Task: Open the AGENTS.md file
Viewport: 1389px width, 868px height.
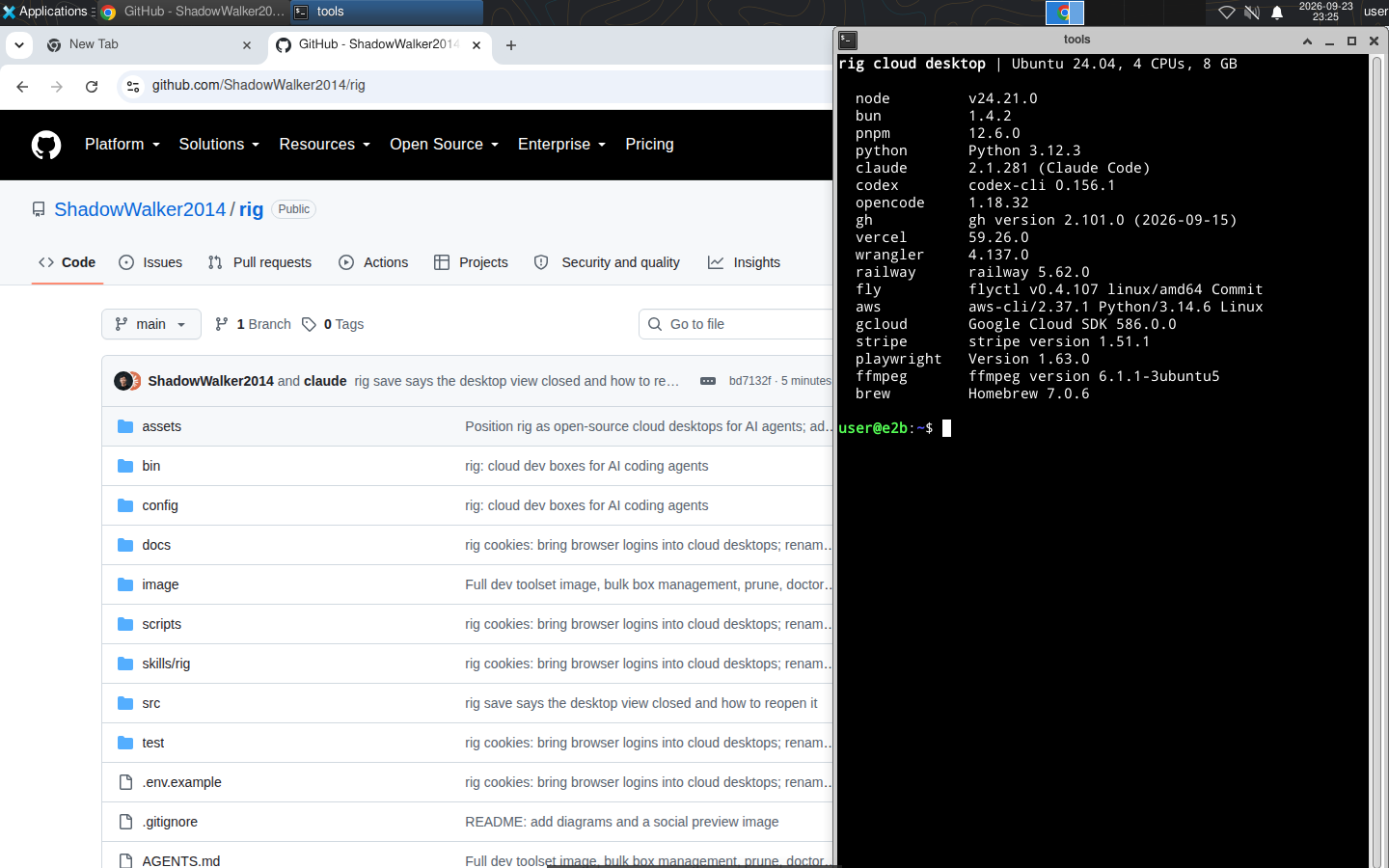Action: coord(180,860)
